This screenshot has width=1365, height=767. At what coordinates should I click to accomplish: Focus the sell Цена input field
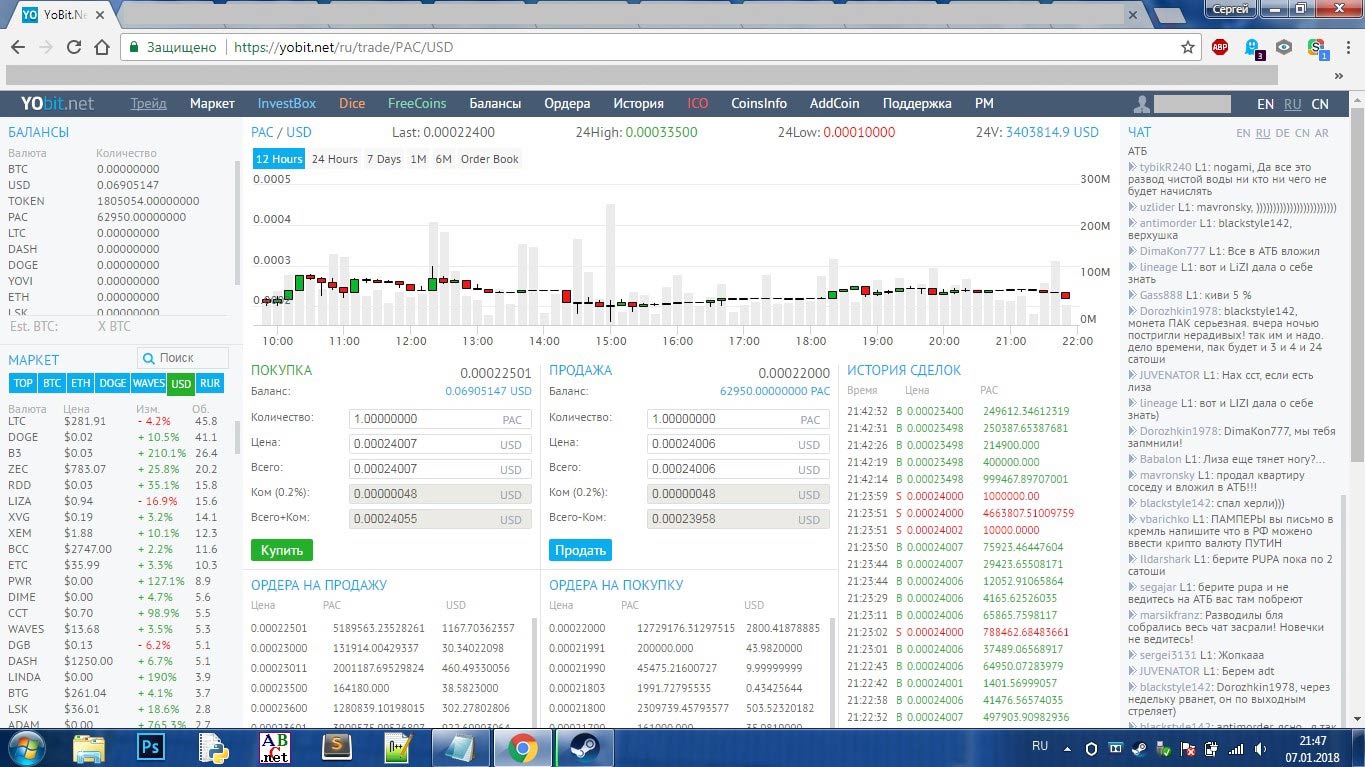[739, 444]
